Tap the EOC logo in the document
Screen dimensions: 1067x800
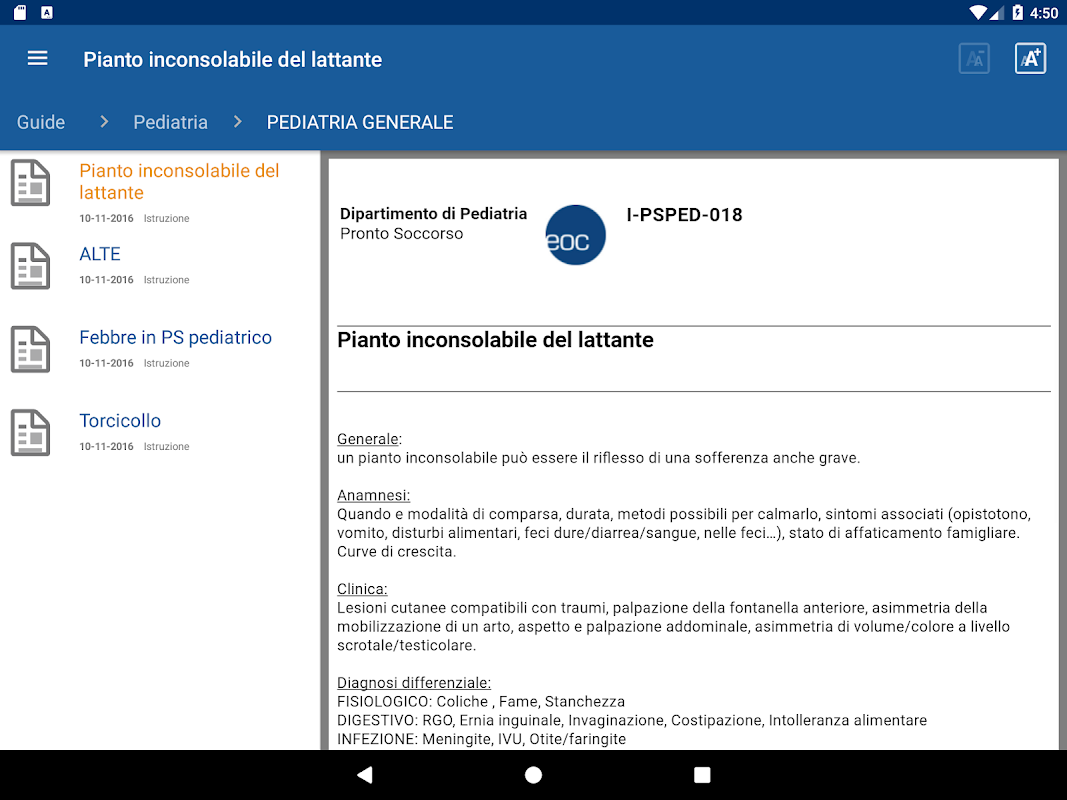pos(576,235)
